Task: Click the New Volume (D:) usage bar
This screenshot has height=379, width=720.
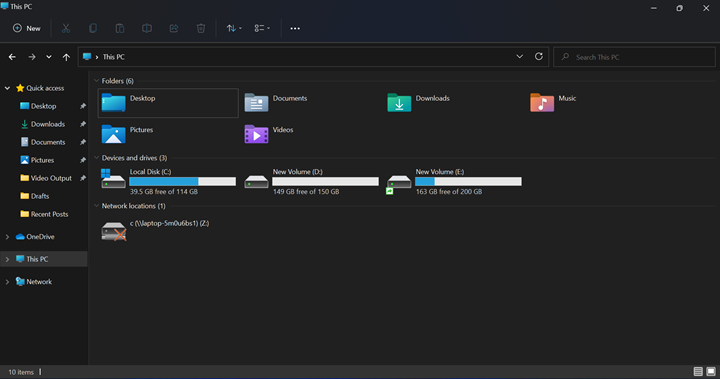Action: [326, 181]
